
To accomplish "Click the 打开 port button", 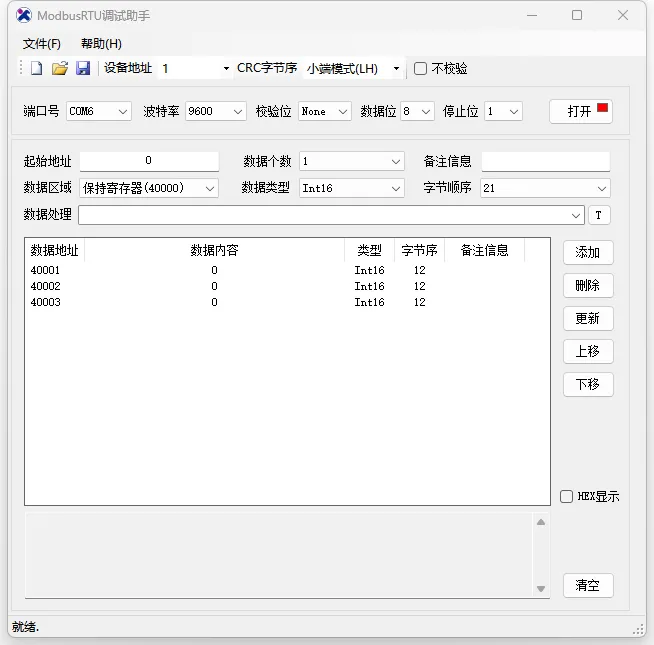I will (581, 111).
